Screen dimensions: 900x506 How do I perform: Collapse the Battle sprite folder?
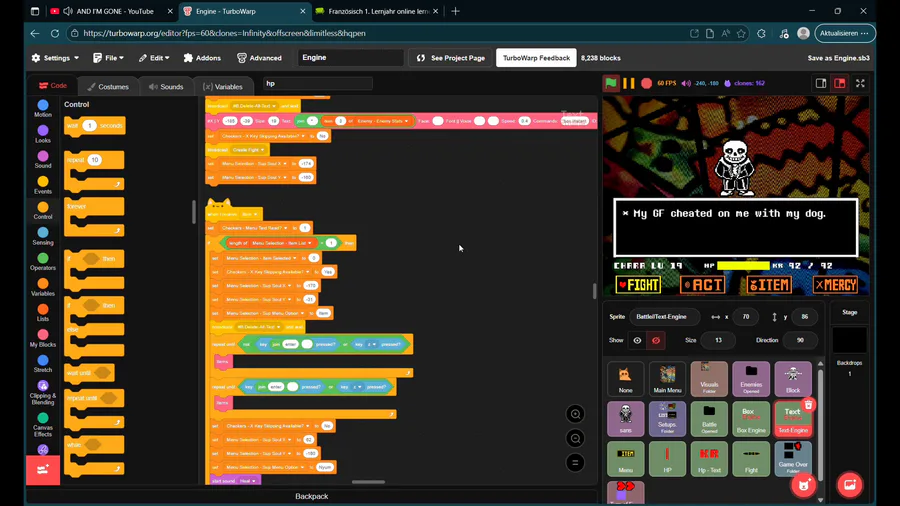coord(709,419)
